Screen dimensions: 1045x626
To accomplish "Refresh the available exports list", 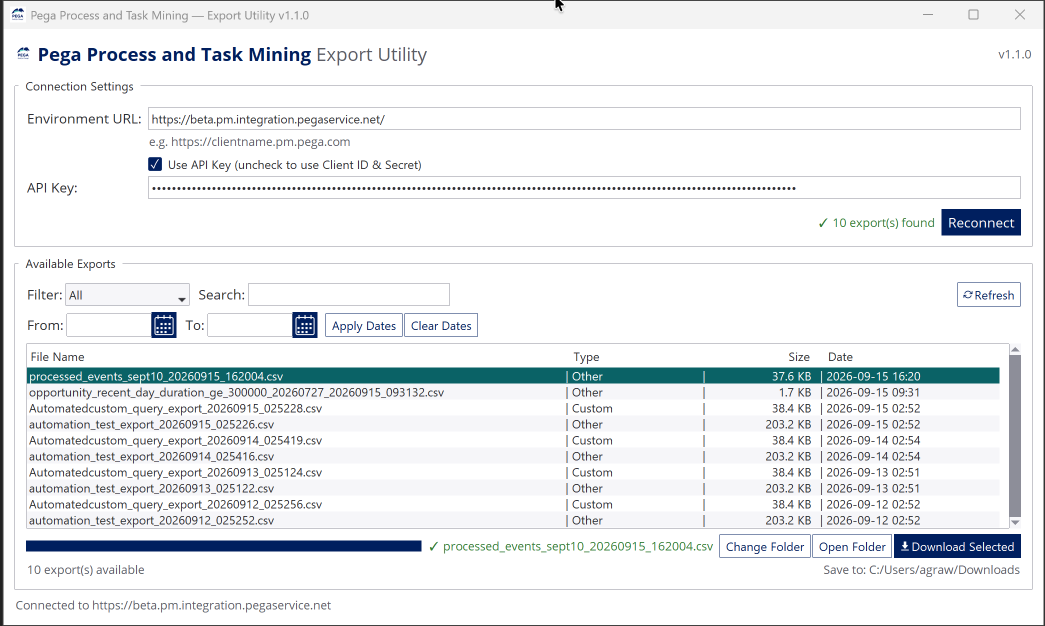I will click(988, 295).
